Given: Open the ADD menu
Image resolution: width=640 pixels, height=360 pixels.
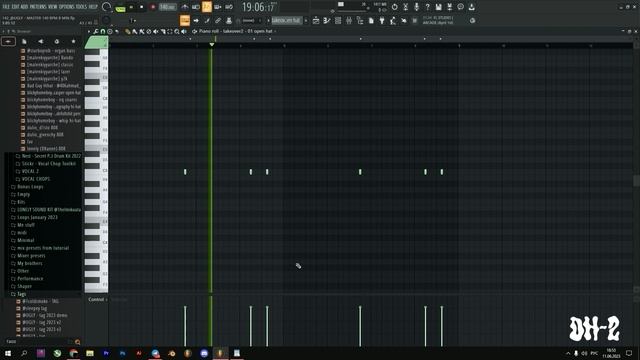Looking at the screenshot, I should 24,7.
